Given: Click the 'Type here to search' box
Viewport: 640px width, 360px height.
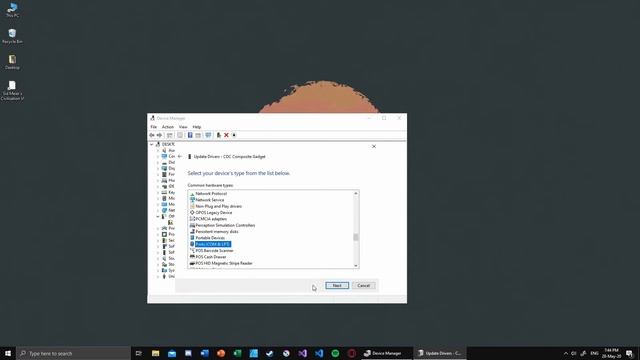Looking at the screenshot, I should [73, 353].
